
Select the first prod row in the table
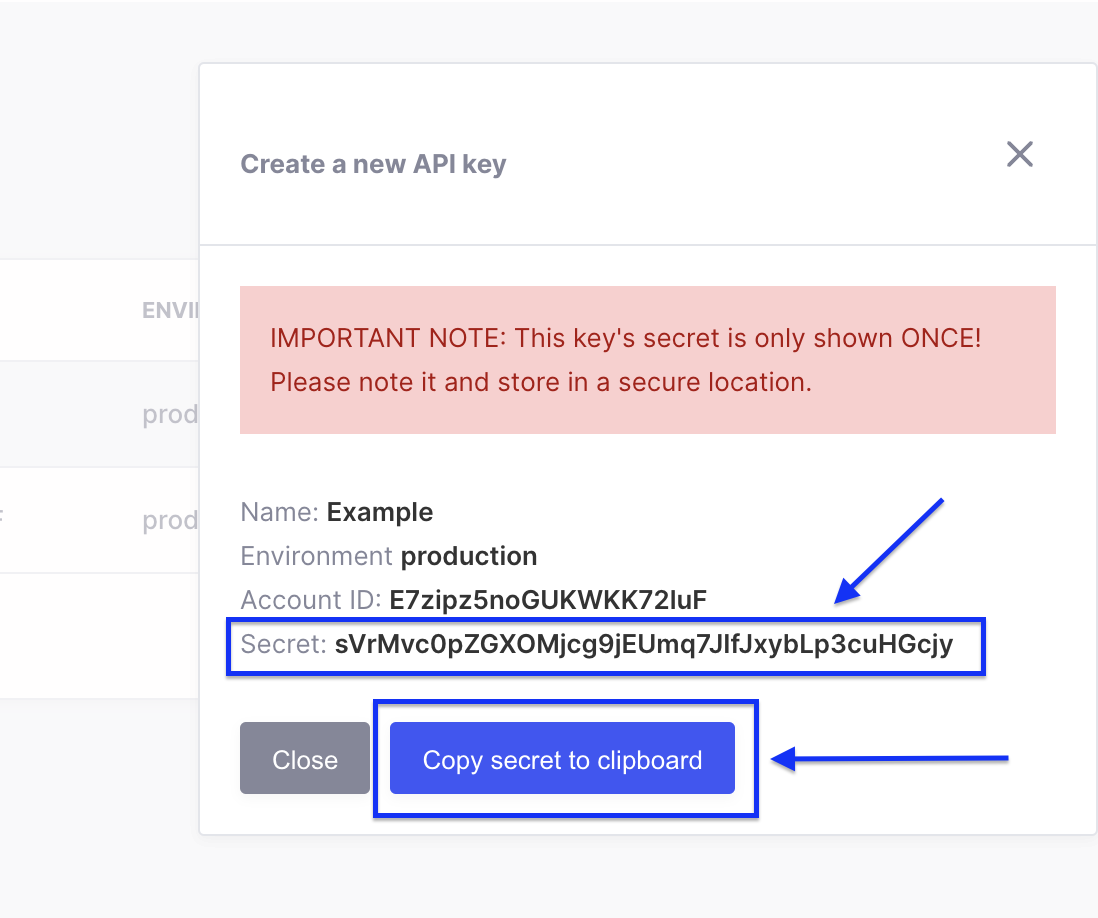(170, 413)
